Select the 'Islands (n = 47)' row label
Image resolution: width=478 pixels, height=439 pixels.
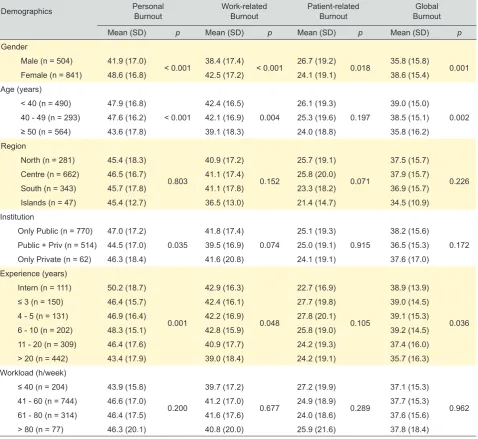pos(48,203)
